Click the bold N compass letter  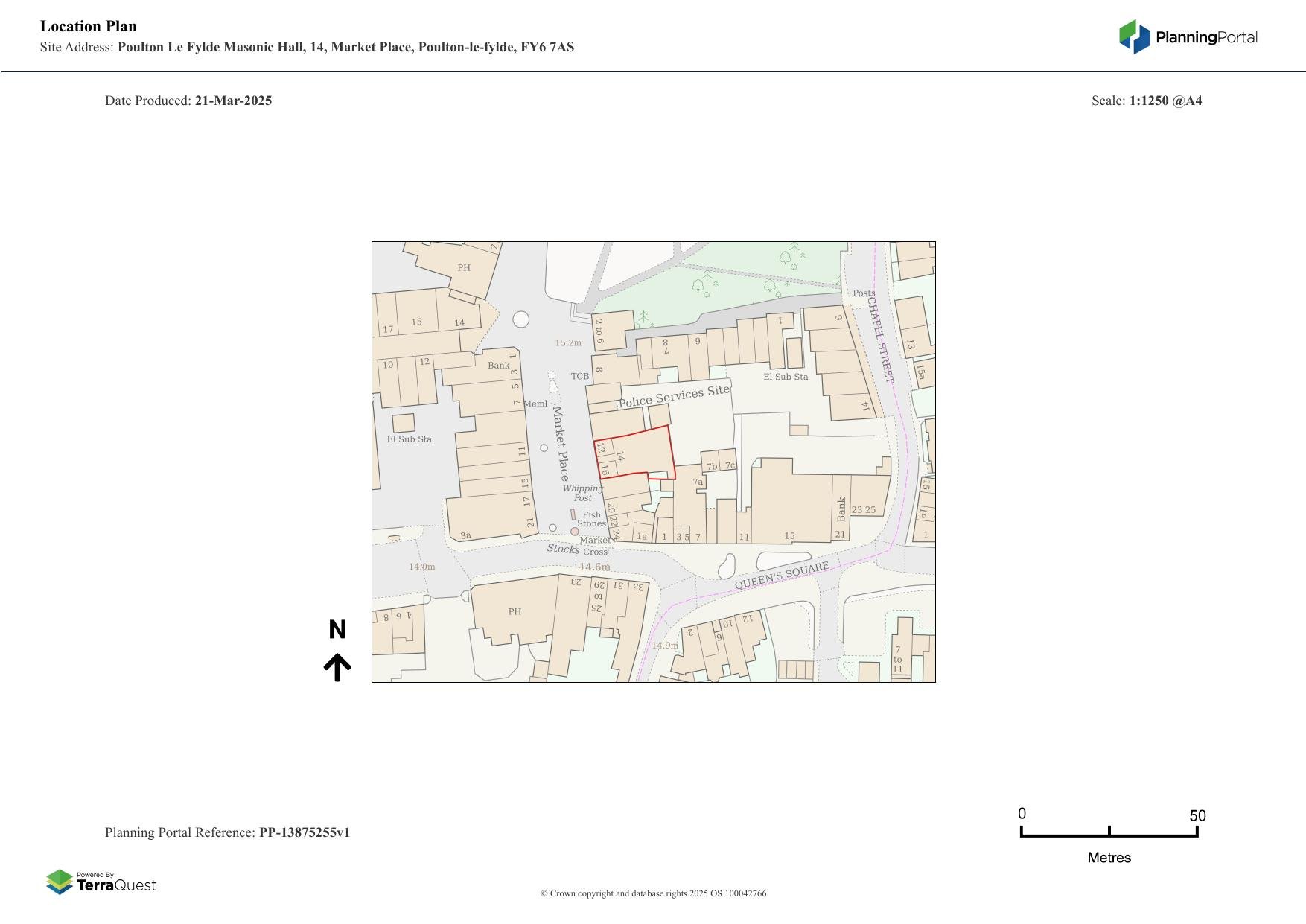coord(337,630)
